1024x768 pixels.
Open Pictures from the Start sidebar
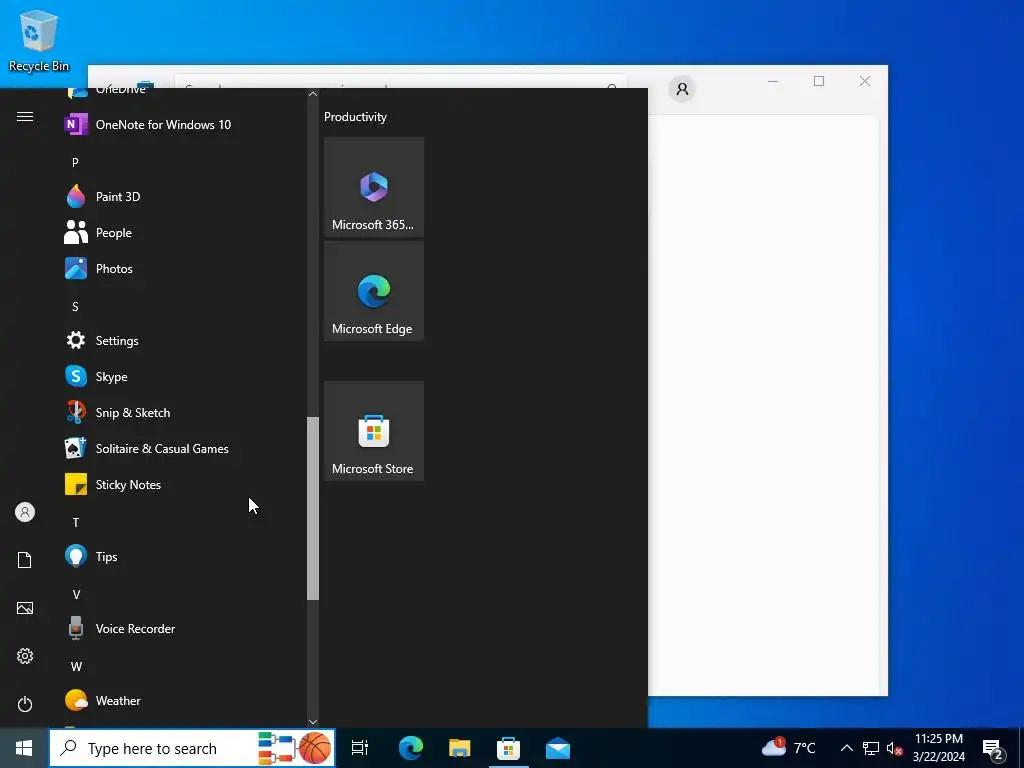pos(25,608)
